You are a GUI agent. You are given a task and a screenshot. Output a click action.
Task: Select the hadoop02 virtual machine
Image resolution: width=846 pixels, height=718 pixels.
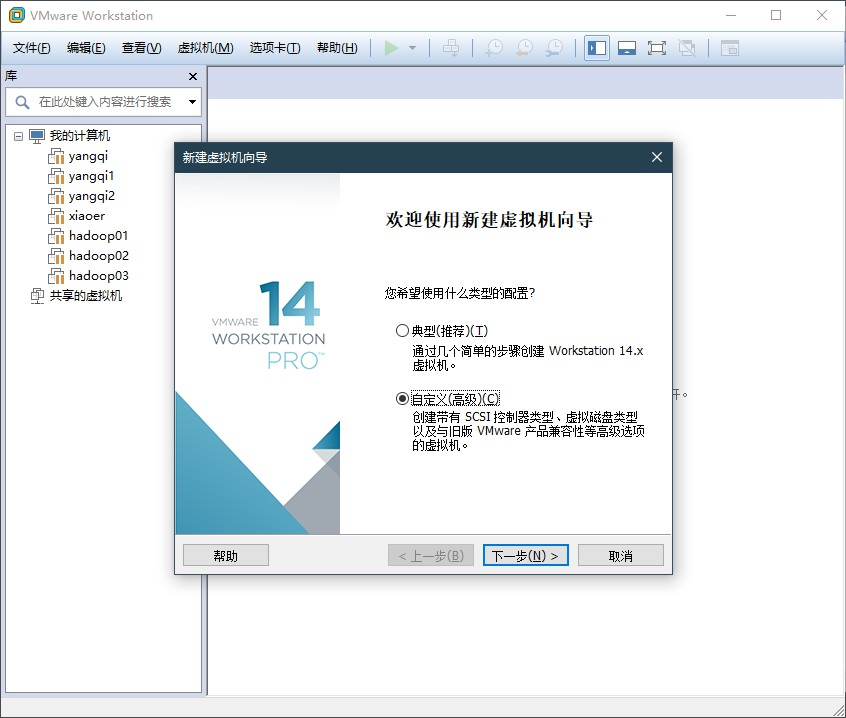point(99,256)
